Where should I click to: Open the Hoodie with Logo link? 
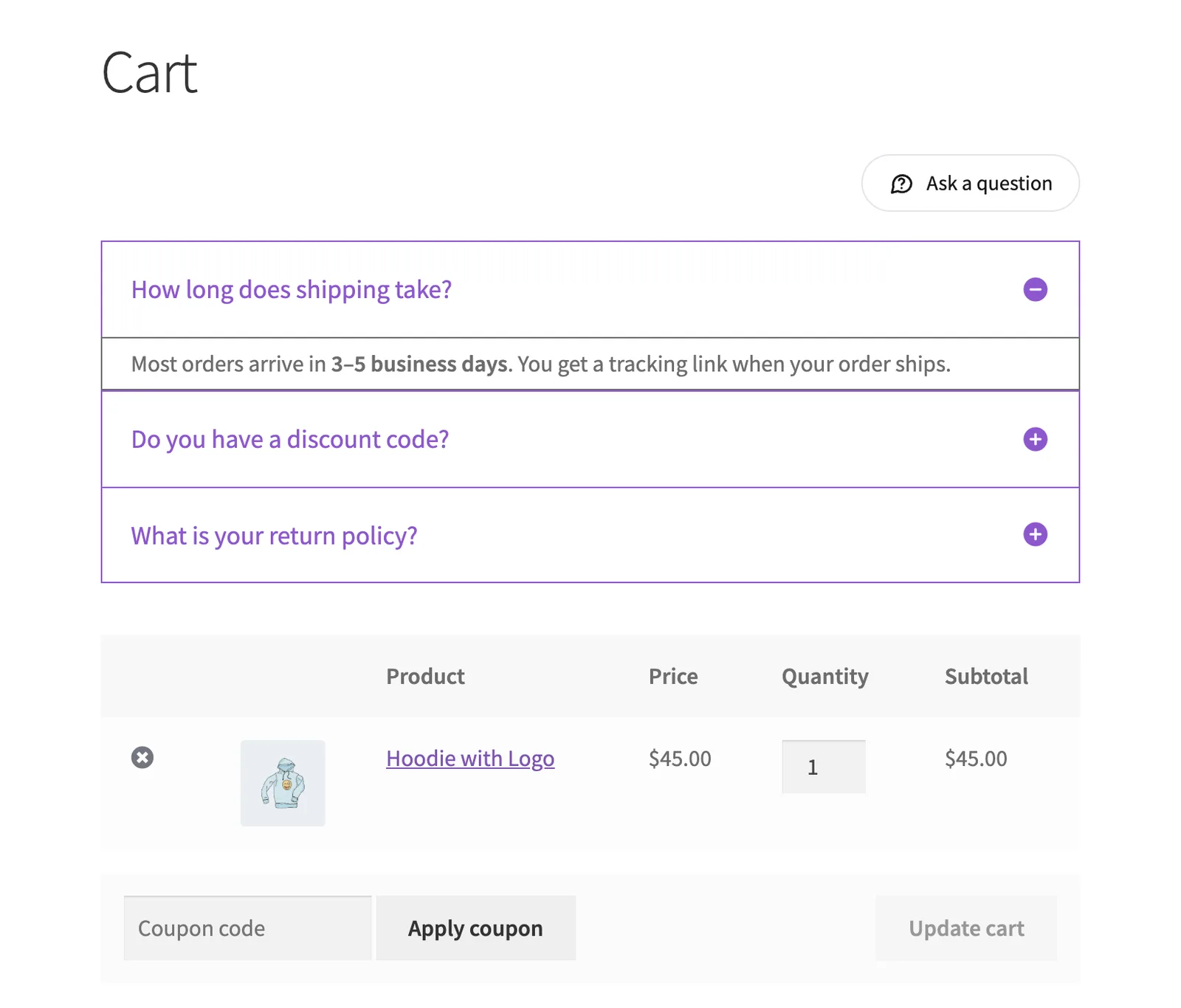[x=470, y=759]
